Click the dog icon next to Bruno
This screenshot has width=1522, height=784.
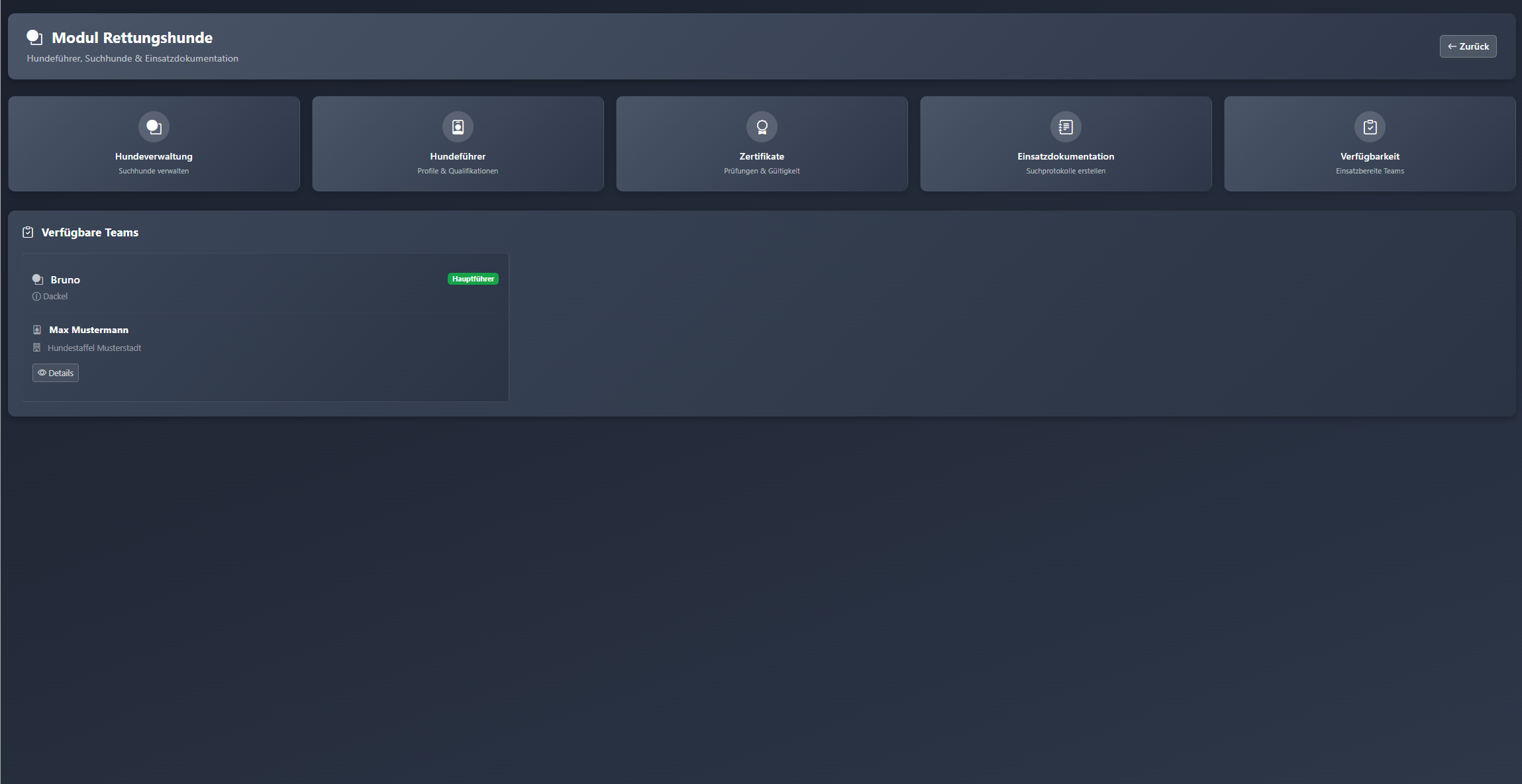[x=38, y=279]
